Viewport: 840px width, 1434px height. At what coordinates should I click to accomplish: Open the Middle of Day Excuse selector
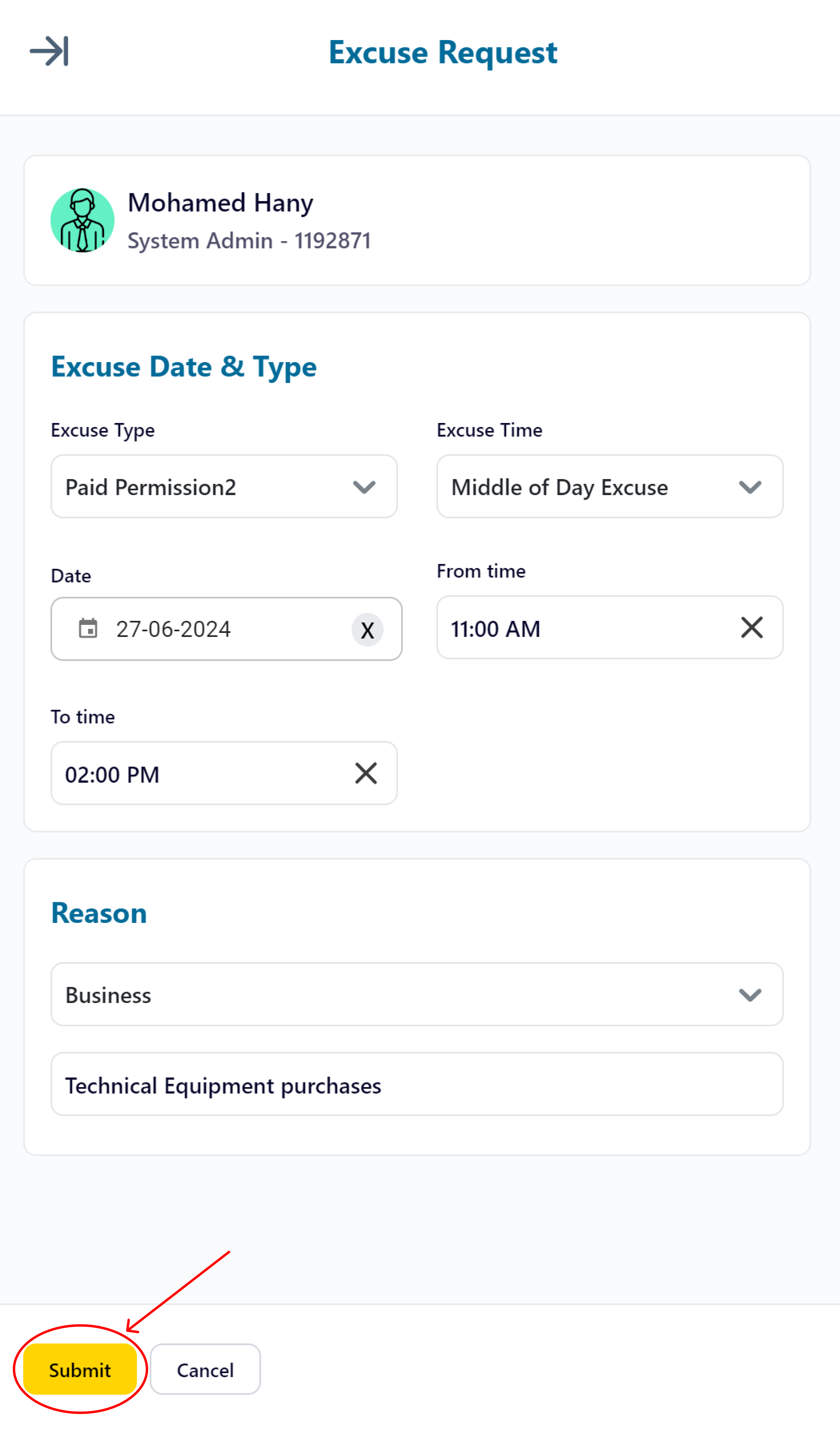tap(610, 486)
